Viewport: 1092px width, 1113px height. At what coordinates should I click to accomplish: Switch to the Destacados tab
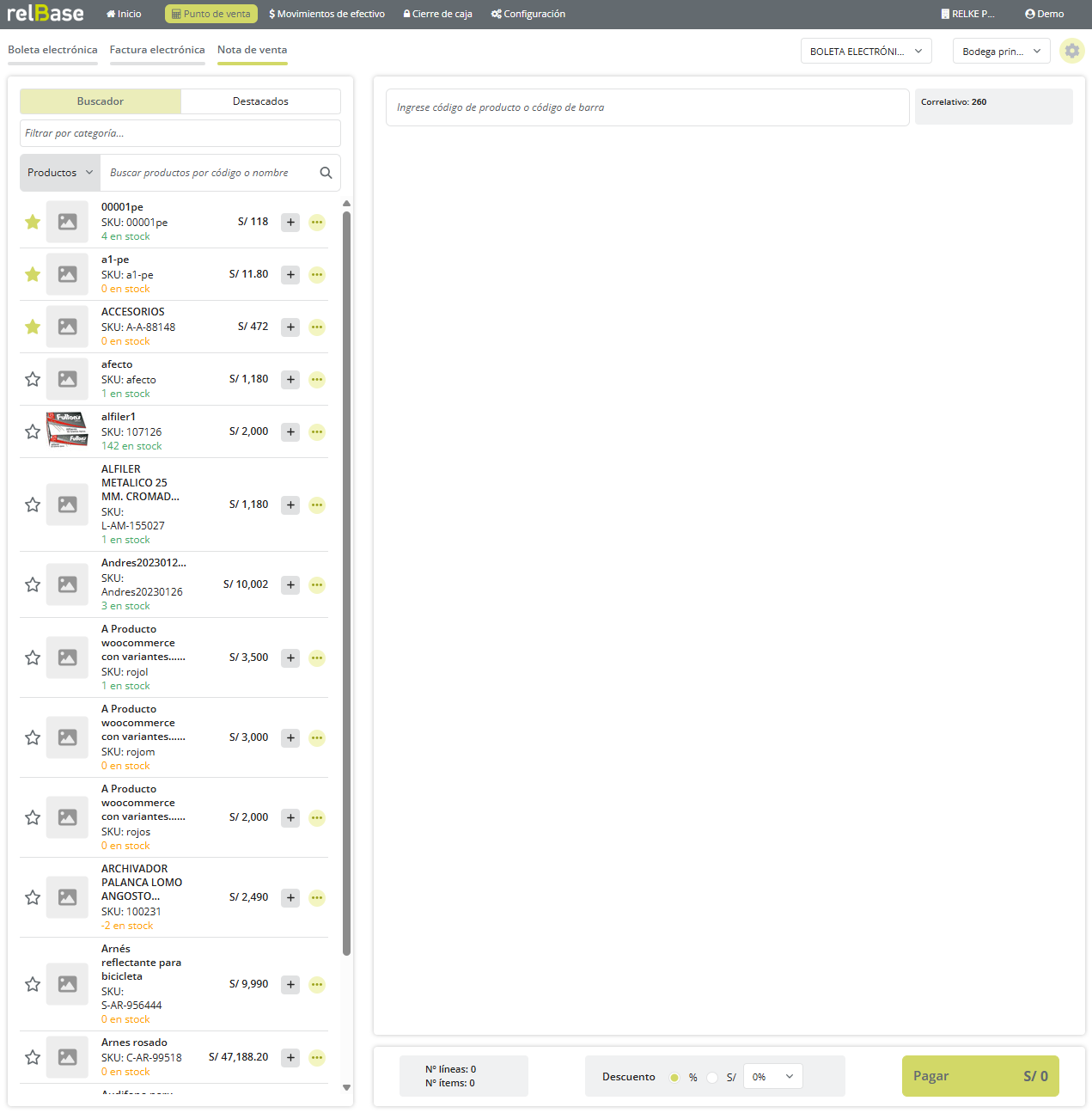tap(260, 101)
